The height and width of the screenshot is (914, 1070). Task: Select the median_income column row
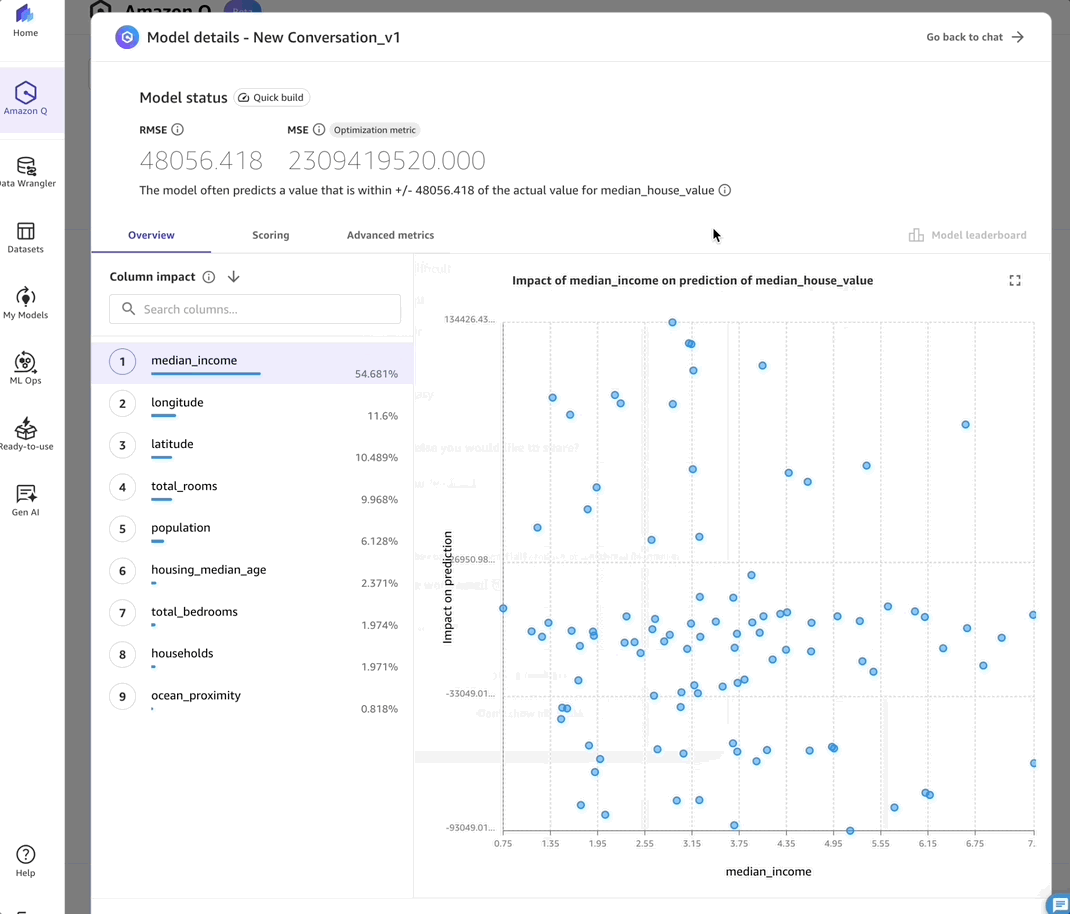pos(252,362)
